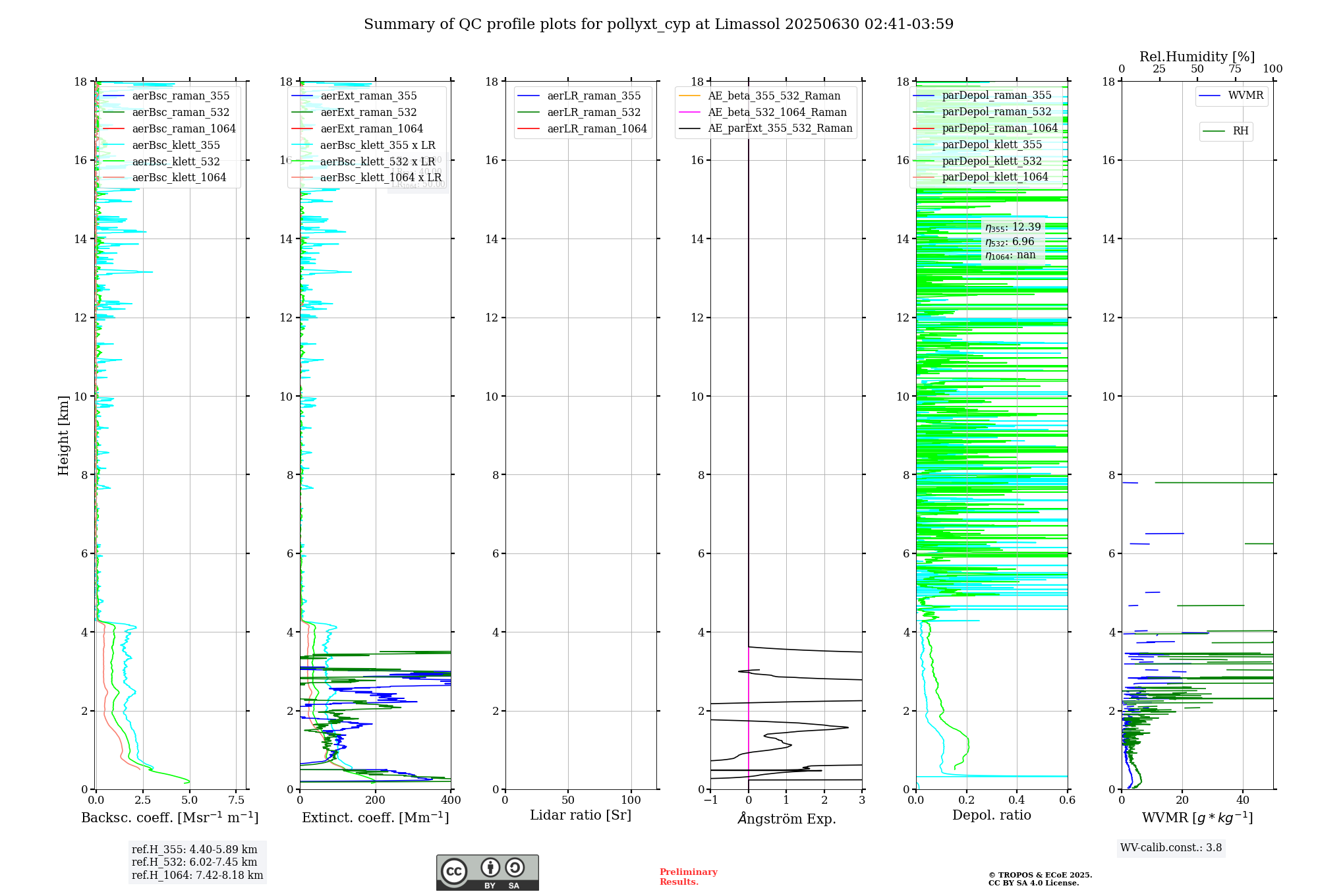1318x896 pixels.
Task: Click the η1064: nan annotation
Action: (x=1010, y=256)
